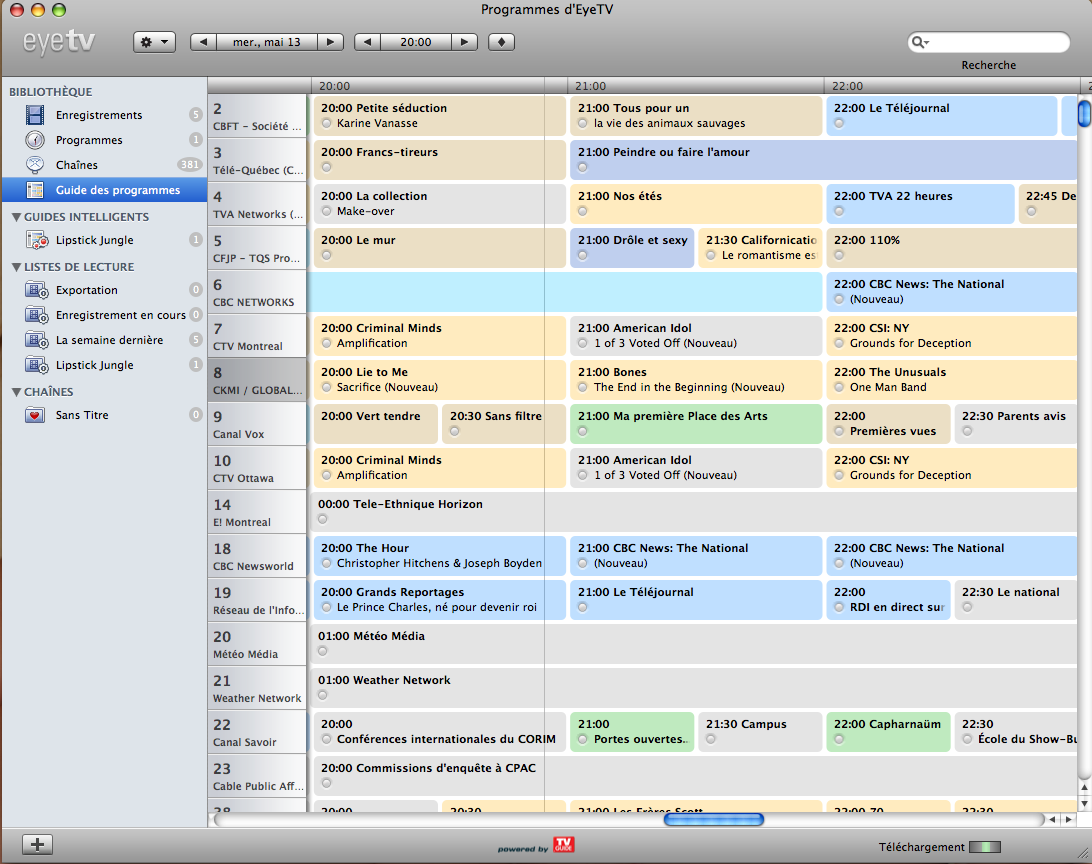
Task: Collapse the CHAÎNES sidebar section
Action: click(16, 392)
